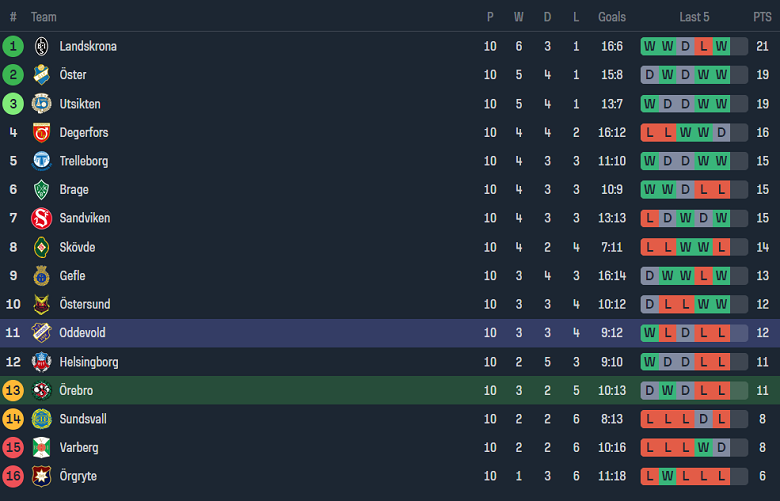Click Varberg's green W form badge
This screenshot has height=501, width=780.
(x=704, y=448)
